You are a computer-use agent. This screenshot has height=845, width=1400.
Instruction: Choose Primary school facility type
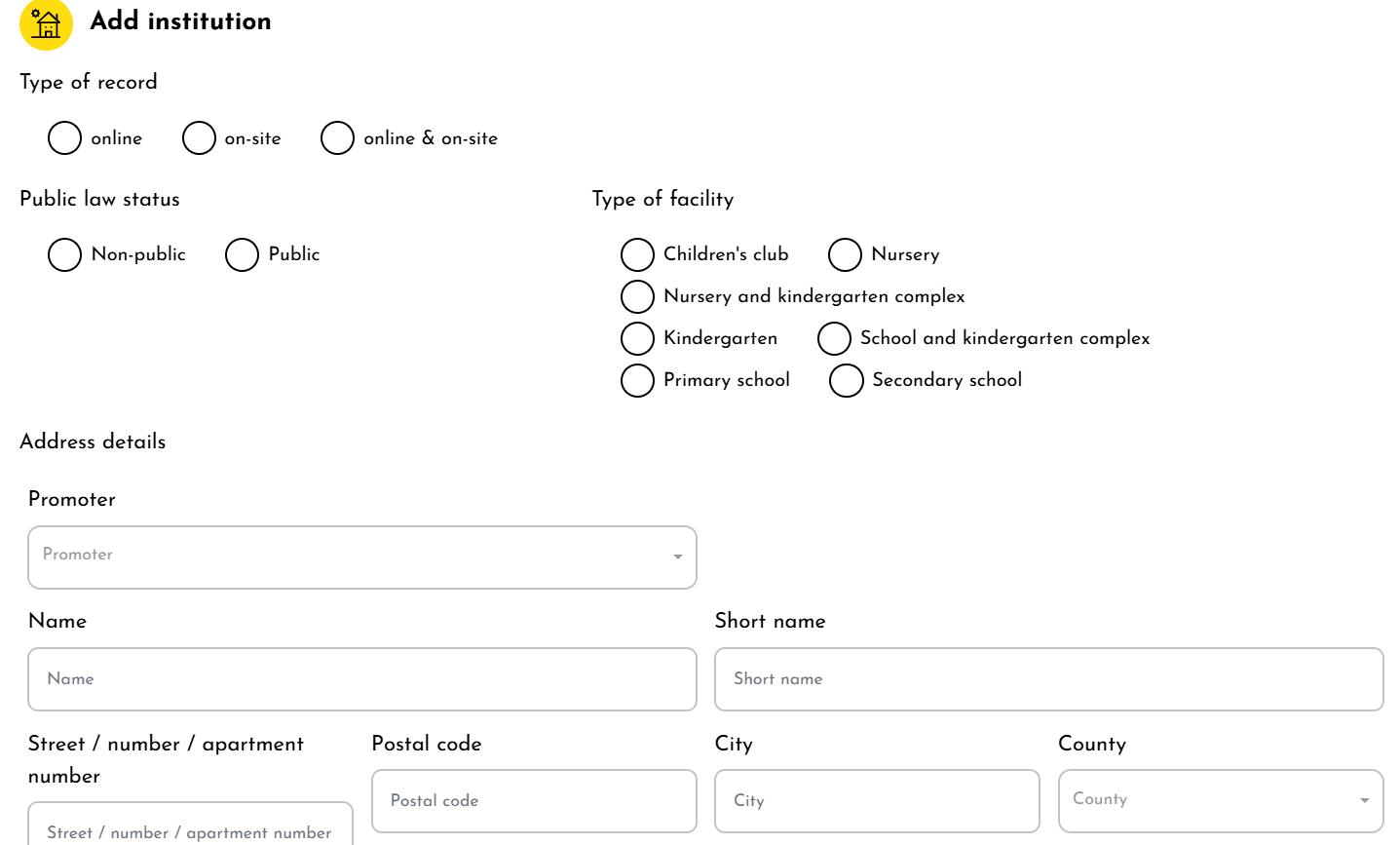[637, 380]
